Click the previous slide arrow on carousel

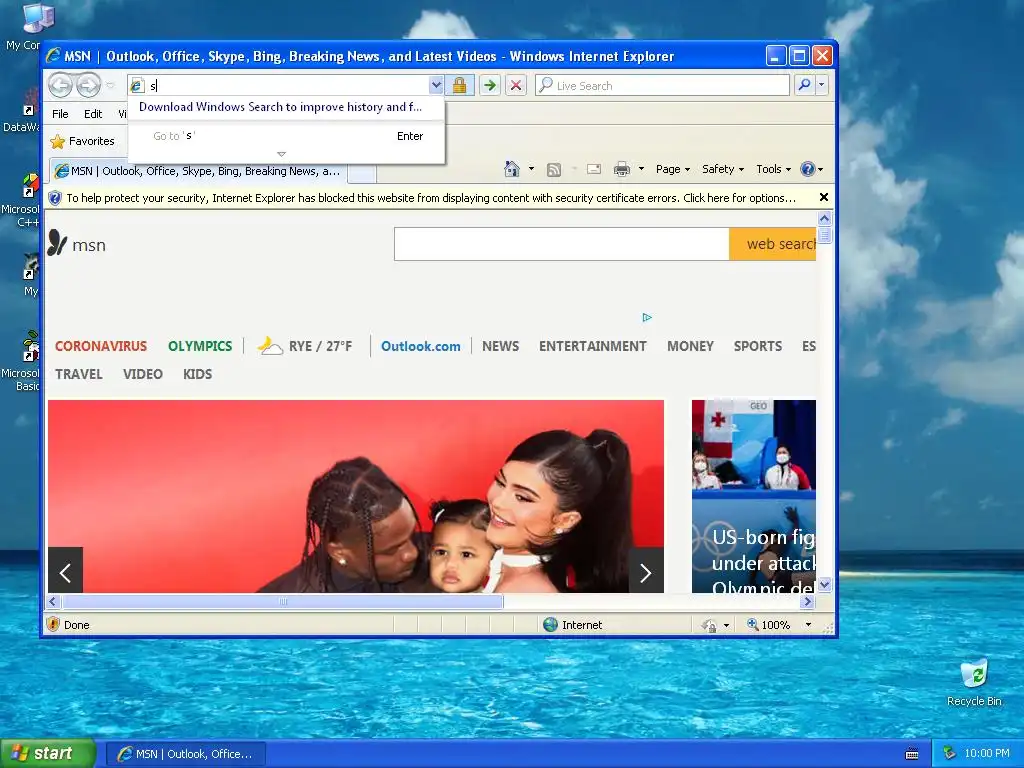tap(65, 571)
